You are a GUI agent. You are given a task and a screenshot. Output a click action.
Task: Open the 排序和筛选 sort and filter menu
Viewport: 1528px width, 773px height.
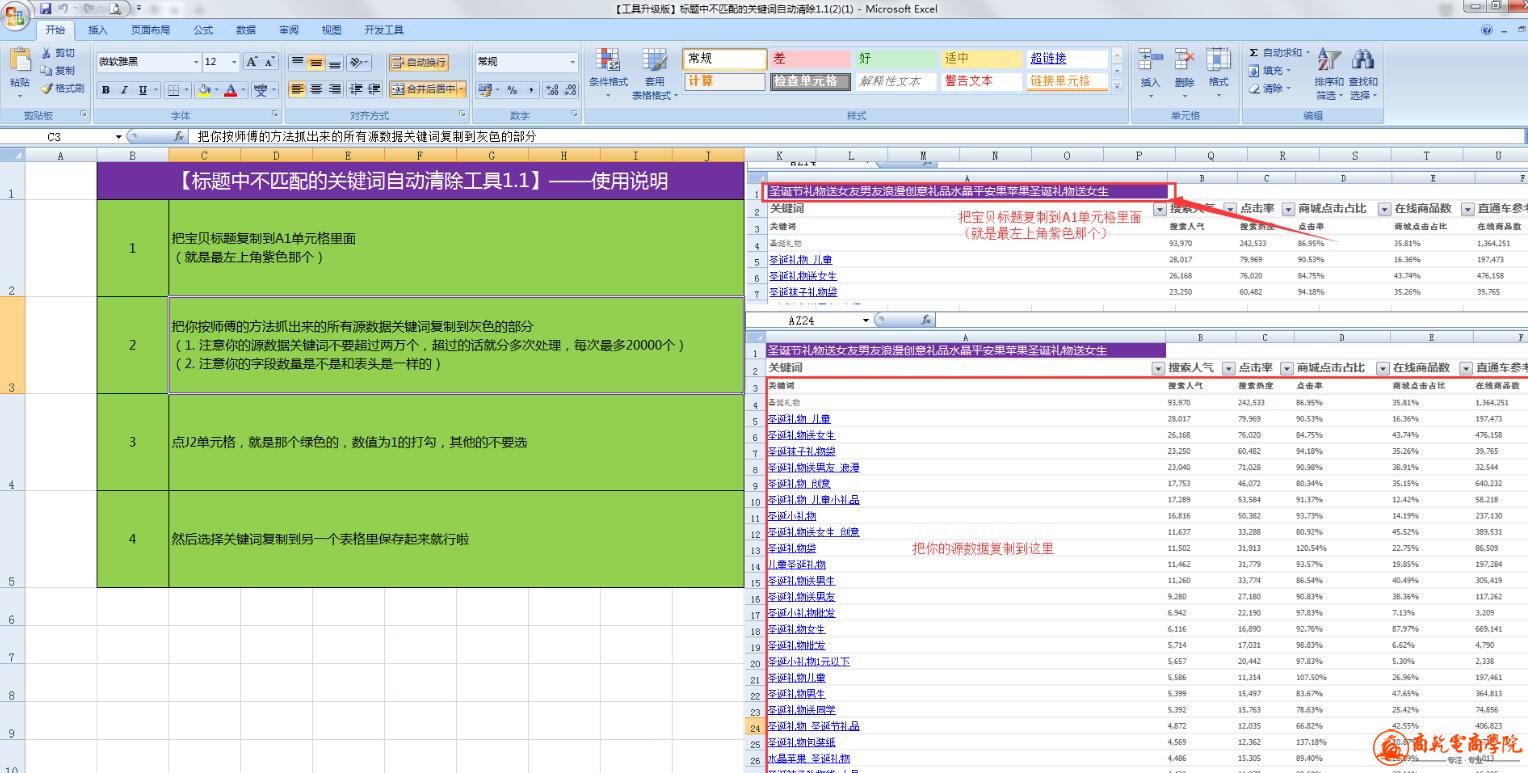coord(1329,73)
